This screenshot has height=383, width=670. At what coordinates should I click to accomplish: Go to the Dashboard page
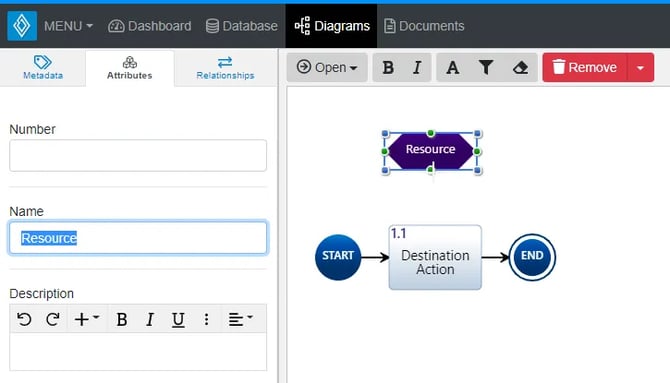(x=149, y=26)
